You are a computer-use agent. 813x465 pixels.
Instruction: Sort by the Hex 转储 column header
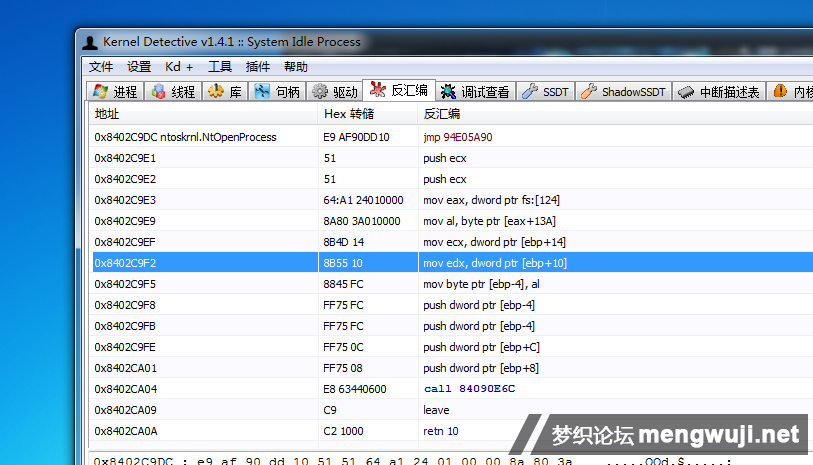(368, 114)
